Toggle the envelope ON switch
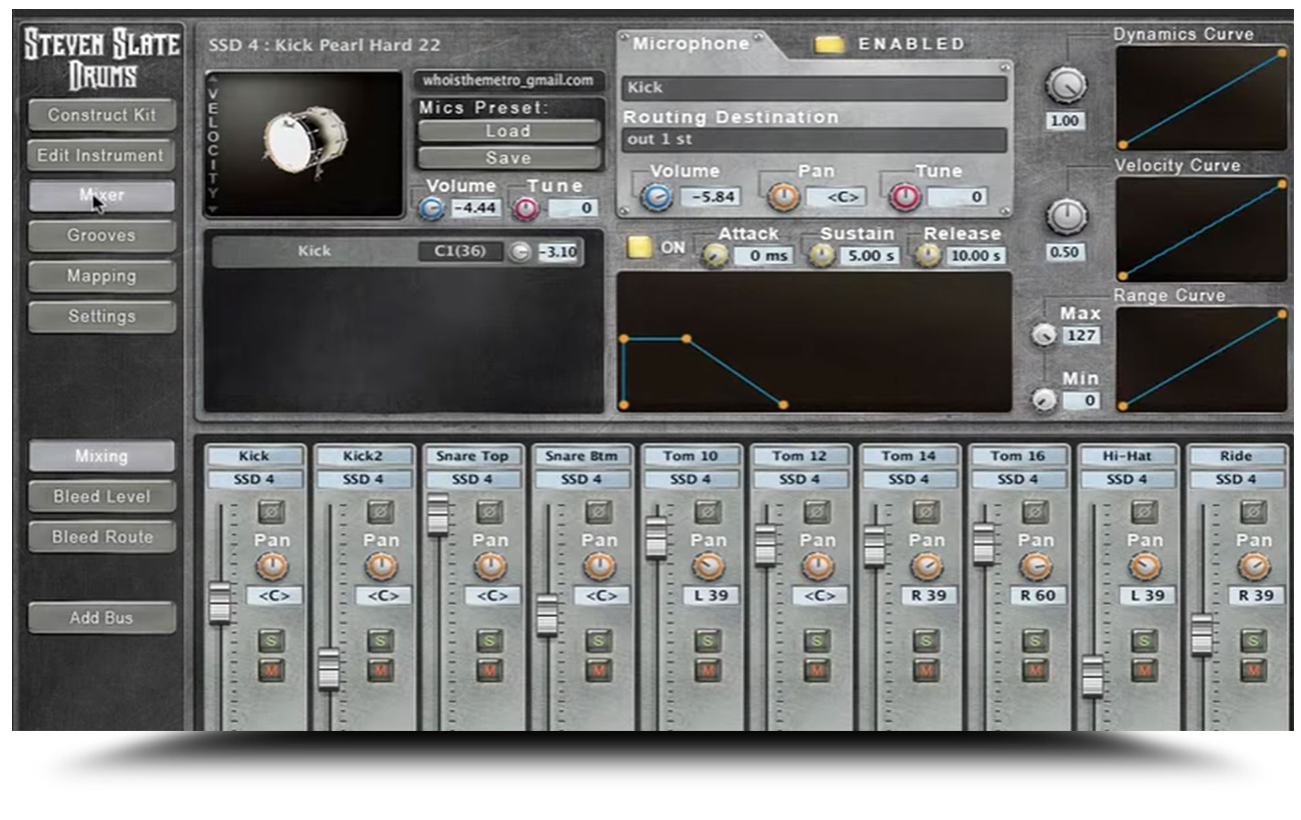Screen dimensions: 1301x820 pyautogui.click(x=639, y=247)
